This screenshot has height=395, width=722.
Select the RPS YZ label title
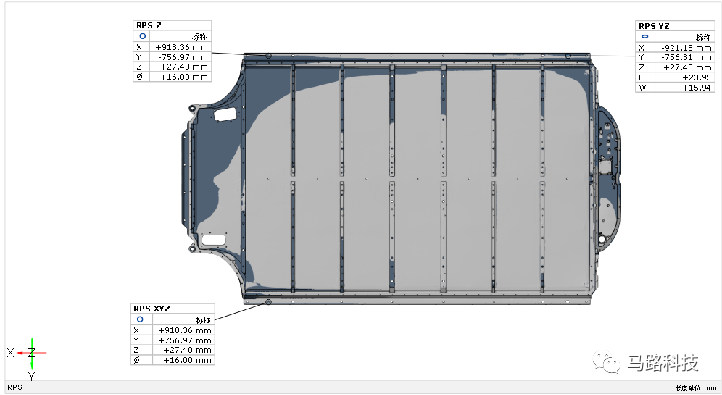(x=654, y=26)
